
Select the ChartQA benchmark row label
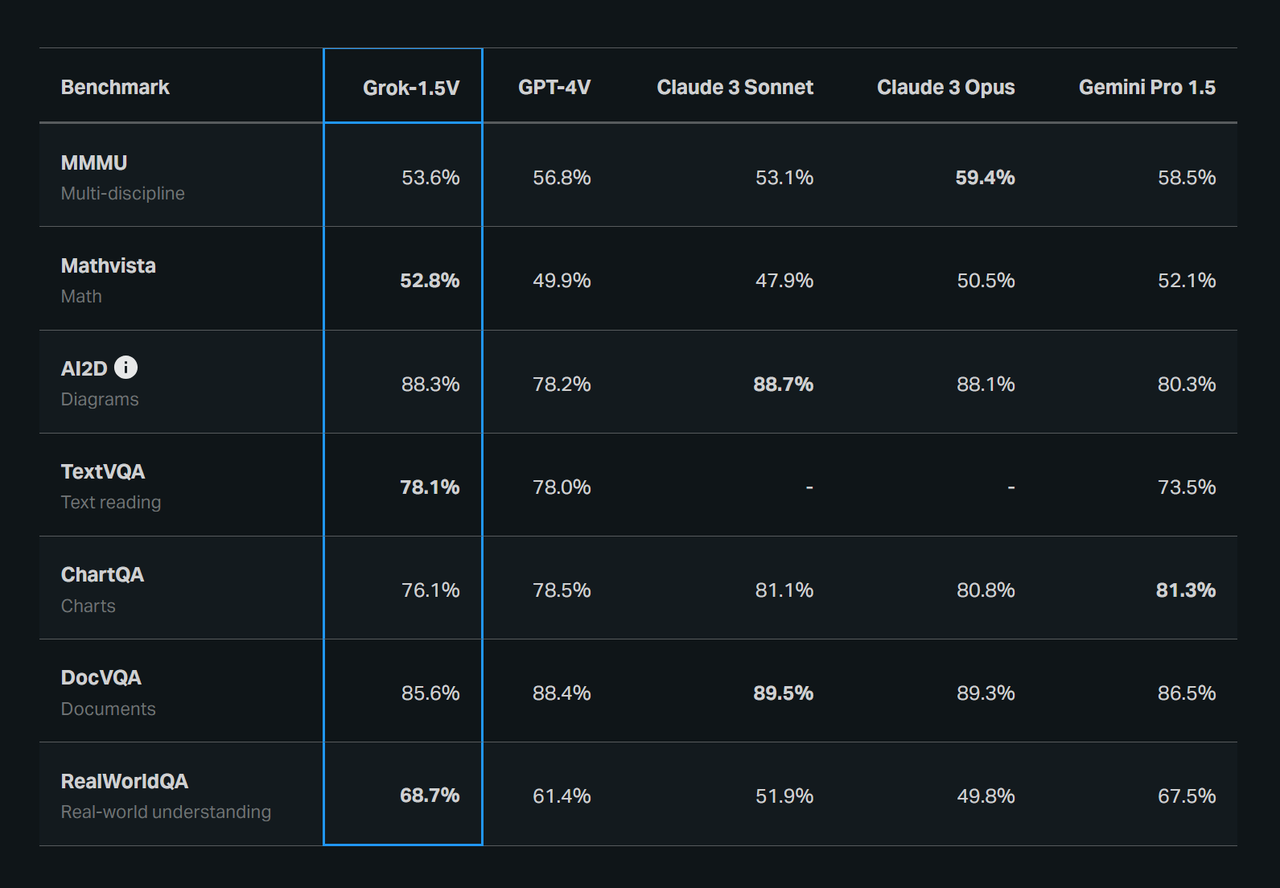pyautogui.click(x=102, y=574)
